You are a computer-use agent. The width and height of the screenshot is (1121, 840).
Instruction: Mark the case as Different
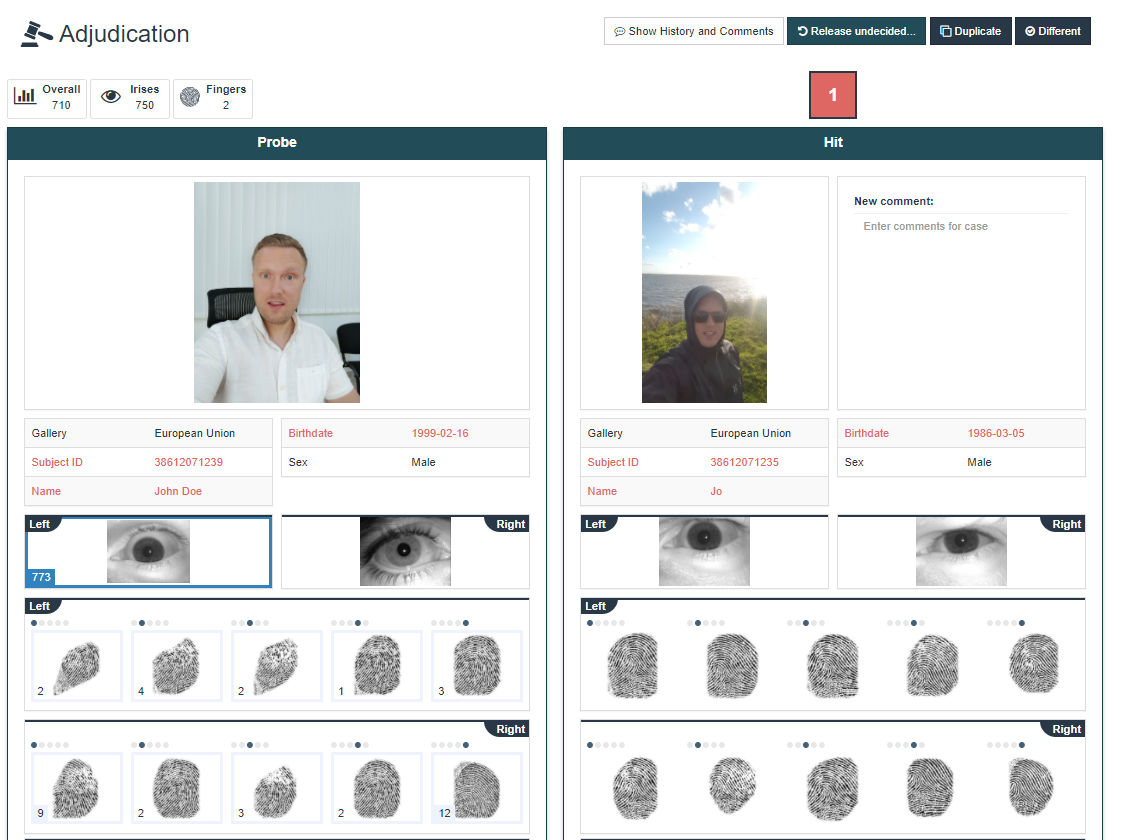[1052, 31]
